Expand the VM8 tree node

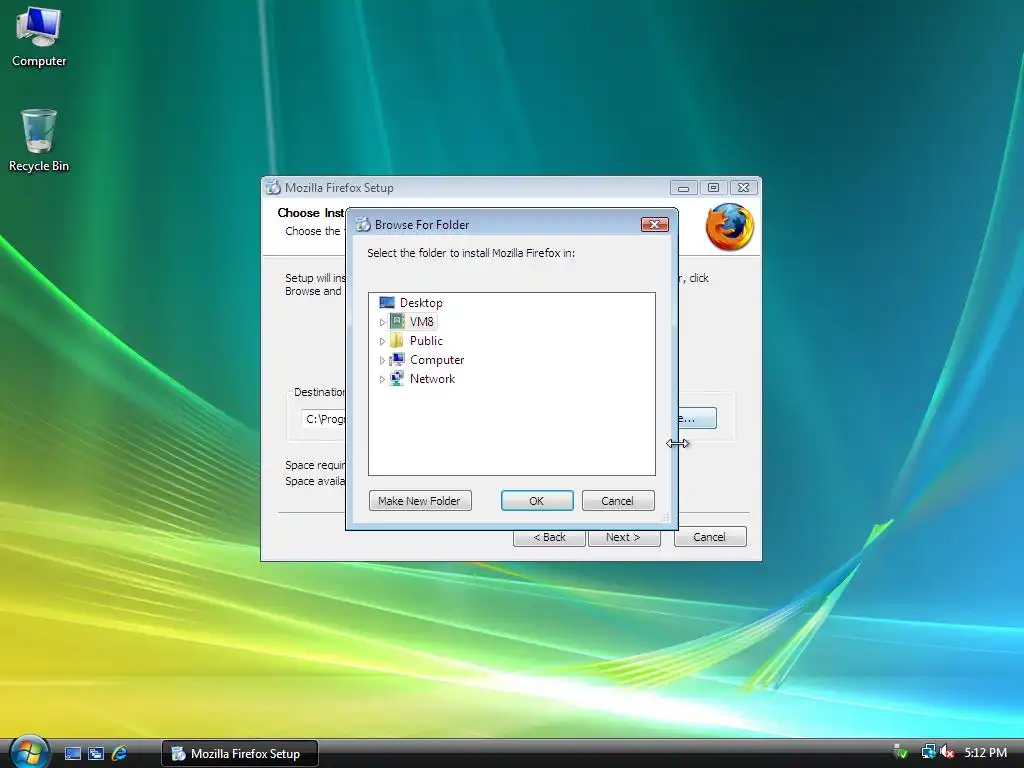click(x=382, y=322)
